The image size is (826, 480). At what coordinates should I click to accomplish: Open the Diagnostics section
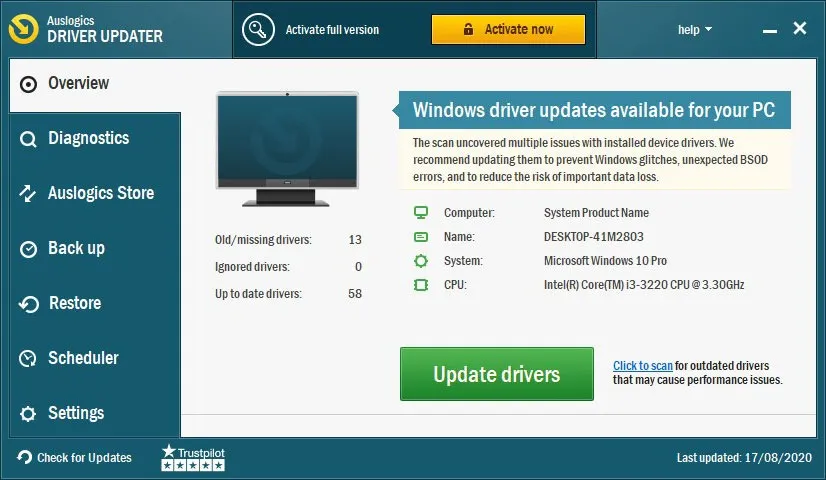tap(95, 139)
